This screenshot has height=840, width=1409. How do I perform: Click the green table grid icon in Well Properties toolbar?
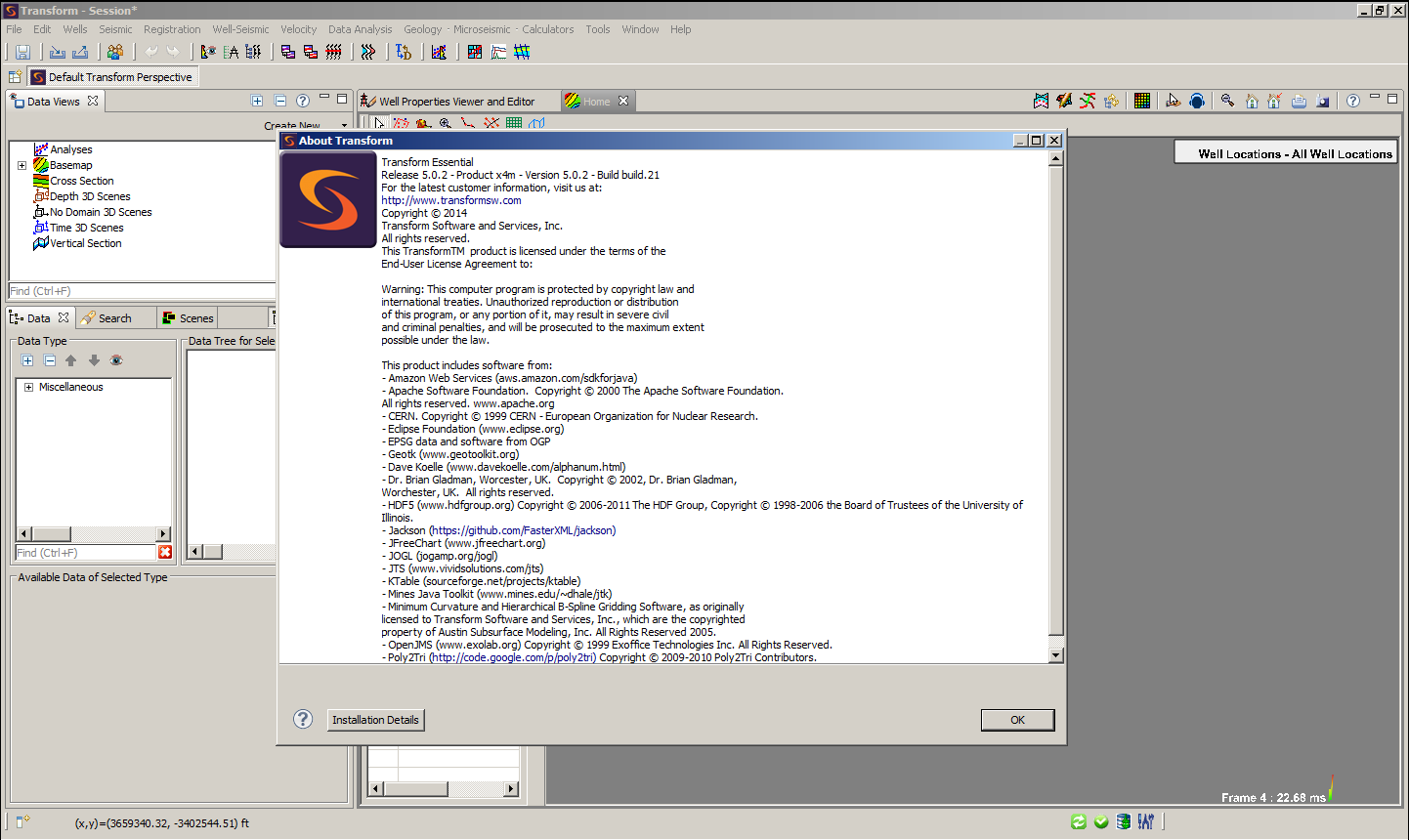click(x=514, y=123)
